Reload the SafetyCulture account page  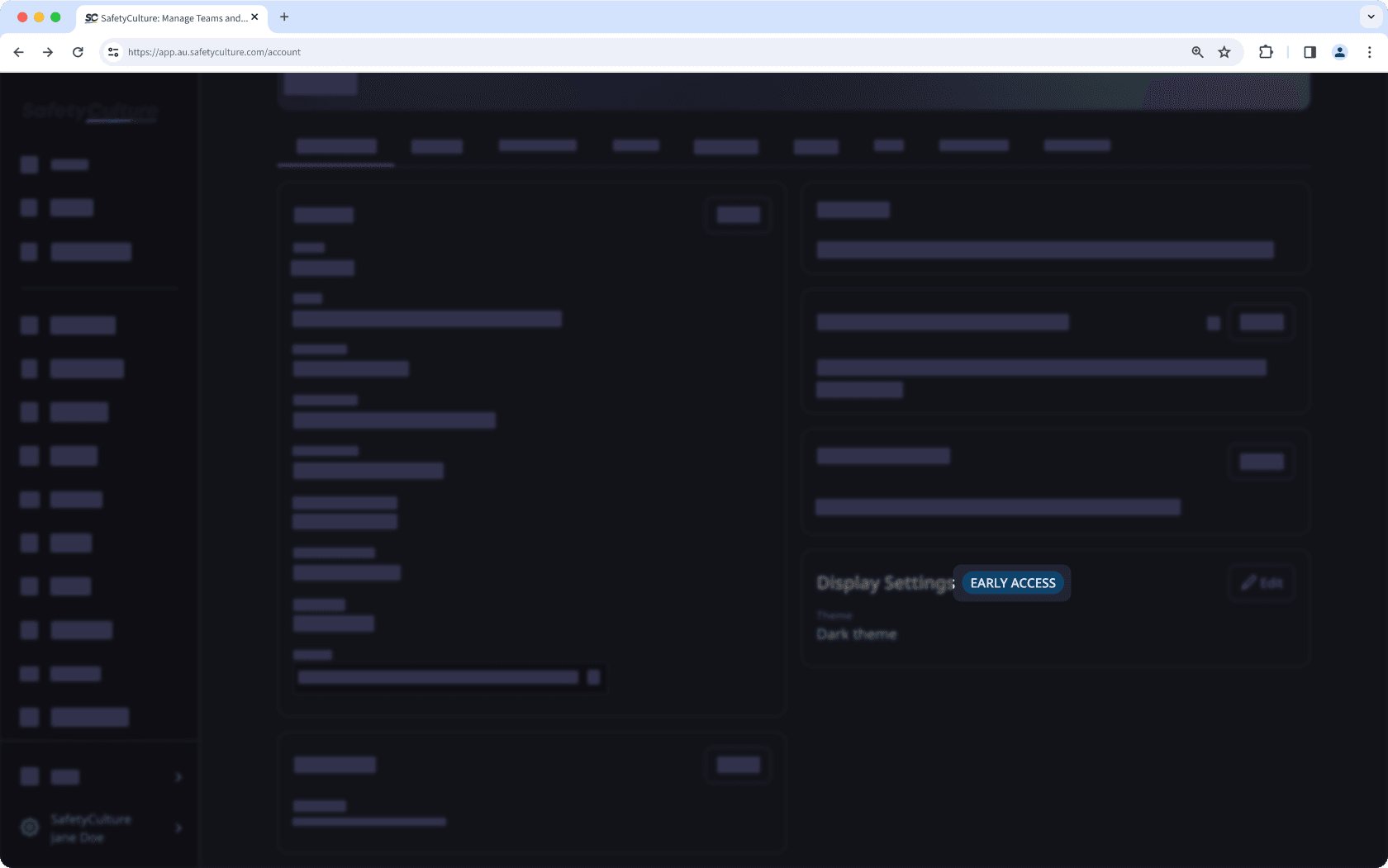(78, 52)
